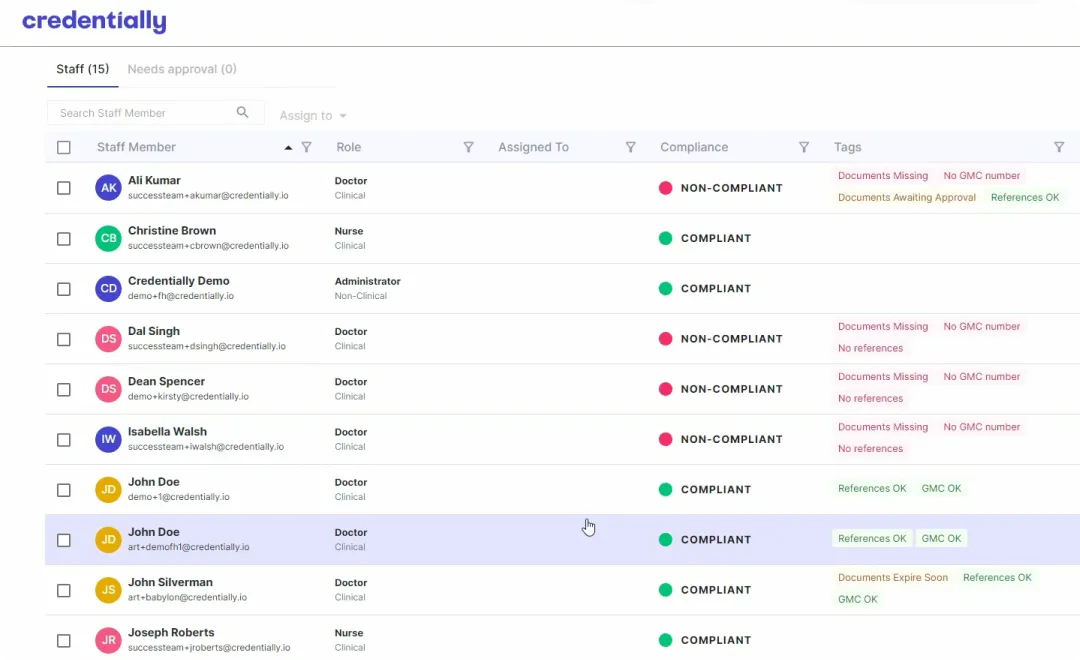Check the box for Christine Brown
Viewport: 1080px width, 660px height.
(64, 239)
